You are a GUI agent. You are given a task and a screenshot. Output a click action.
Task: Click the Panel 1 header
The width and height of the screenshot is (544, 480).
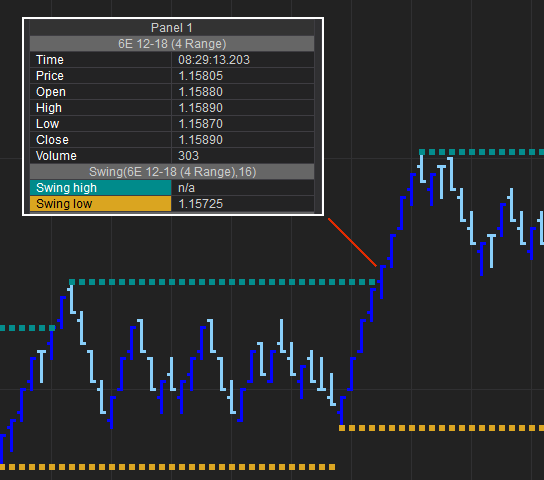pos(172,28)
